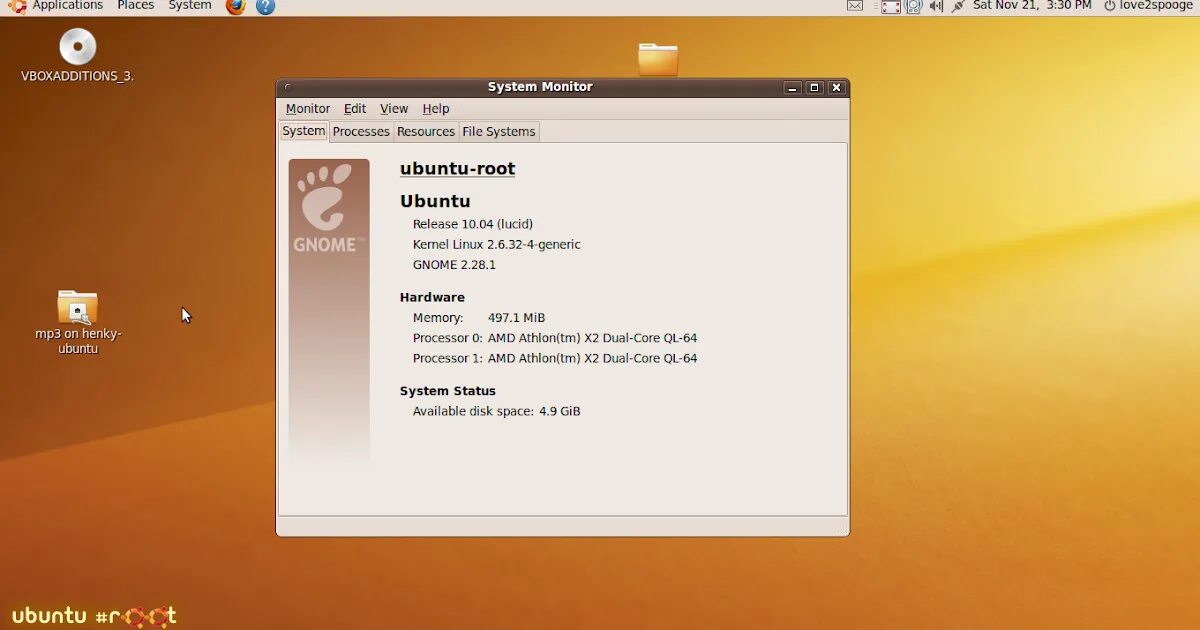This screenshot has width=1200, height=630.
Task: Click the System Status heading
Action: click(x=448, y=391)
